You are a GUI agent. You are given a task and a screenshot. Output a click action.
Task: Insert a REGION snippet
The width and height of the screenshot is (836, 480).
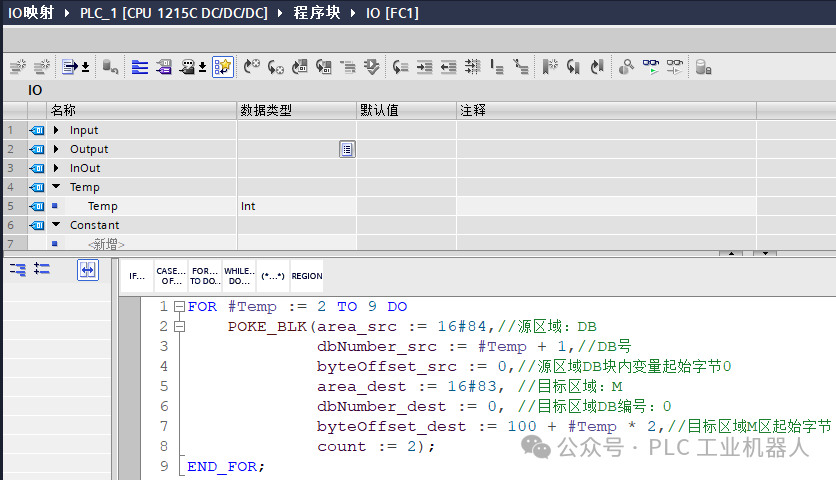click(307, 276)
